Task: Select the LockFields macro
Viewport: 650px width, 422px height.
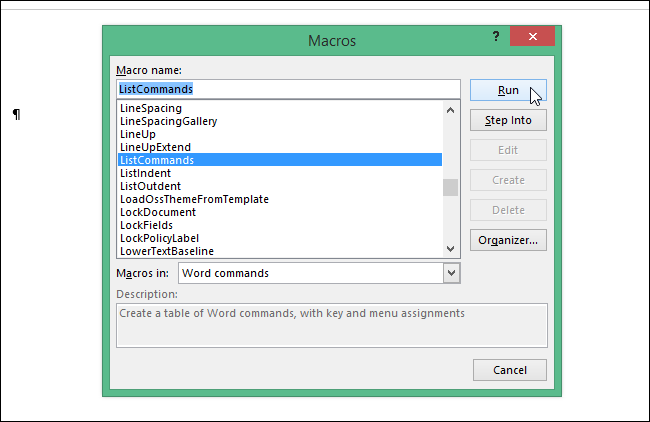Action: [280, 225]
